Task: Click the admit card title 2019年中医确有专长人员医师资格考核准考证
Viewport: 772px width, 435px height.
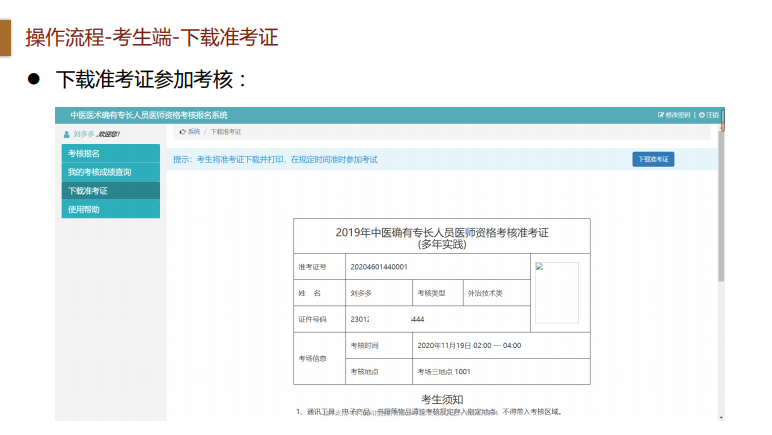Action: 441,232
